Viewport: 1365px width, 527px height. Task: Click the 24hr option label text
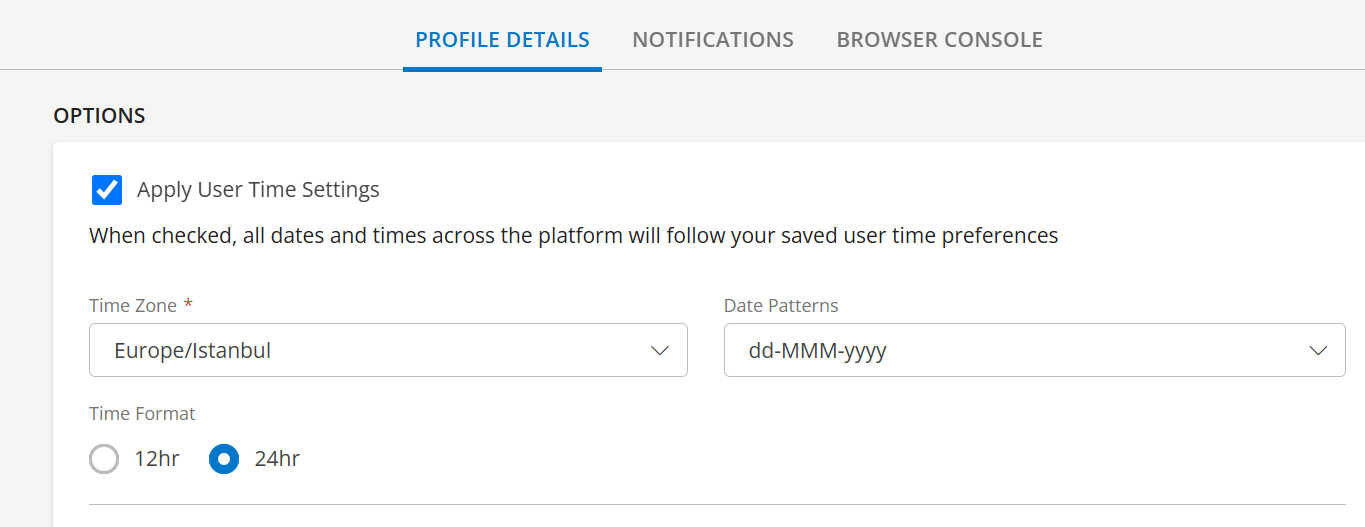277,459
